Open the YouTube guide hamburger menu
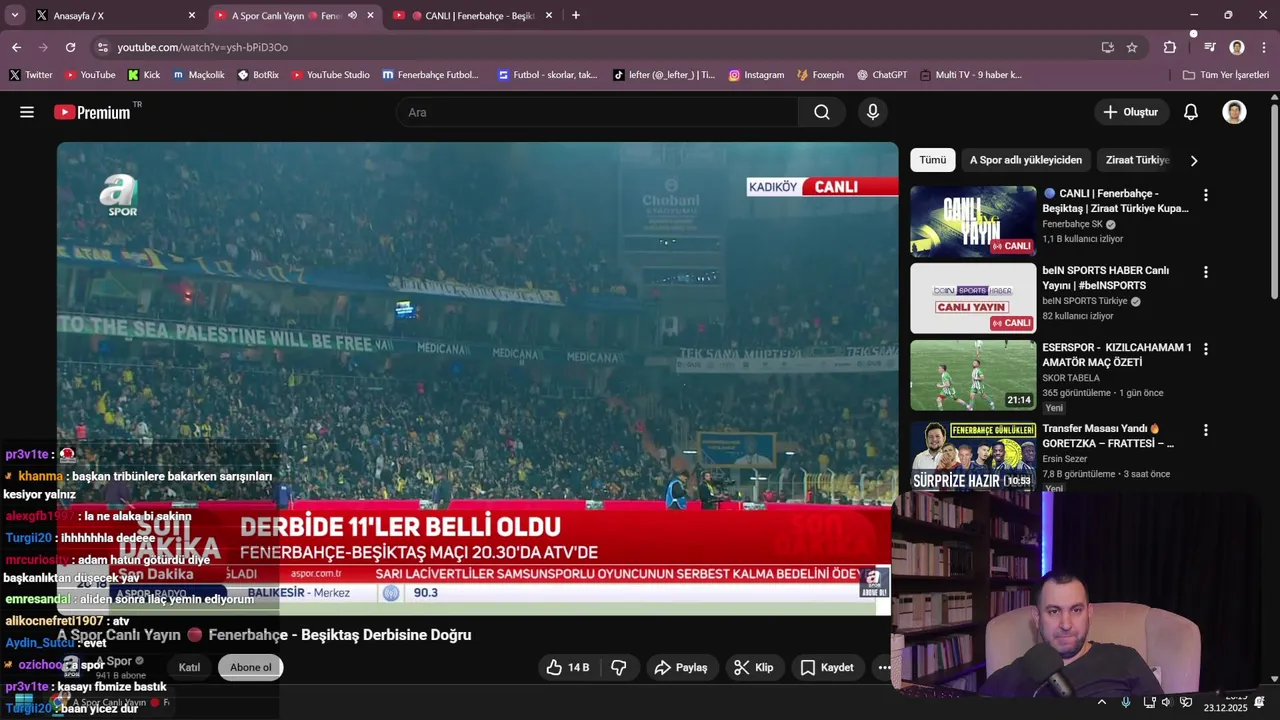1280x720 pixels. coord(27,112)
